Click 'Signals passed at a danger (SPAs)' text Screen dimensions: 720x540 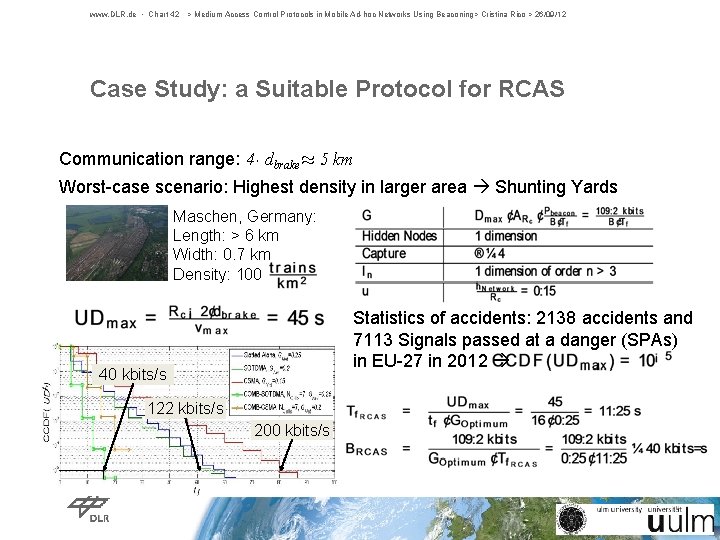538,340
